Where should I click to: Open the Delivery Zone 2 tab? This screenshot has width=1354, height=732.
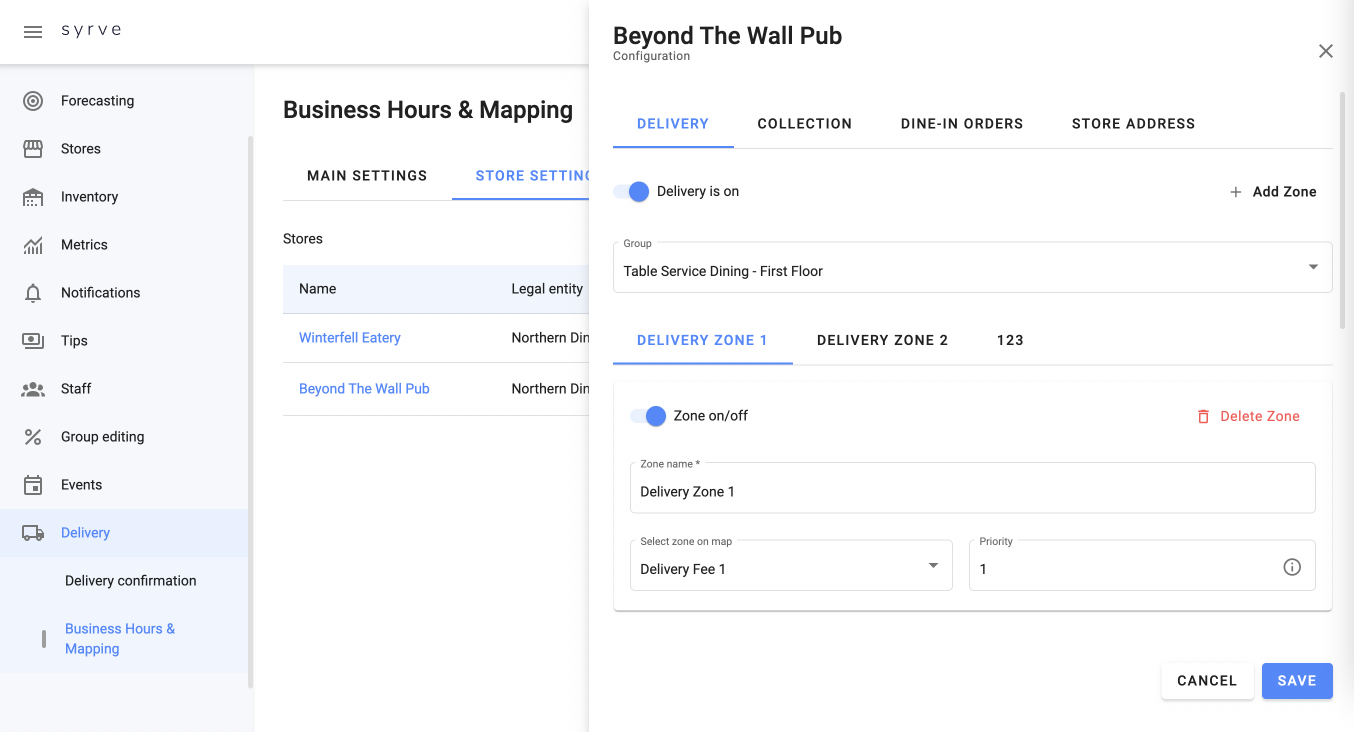click(882, 340)
